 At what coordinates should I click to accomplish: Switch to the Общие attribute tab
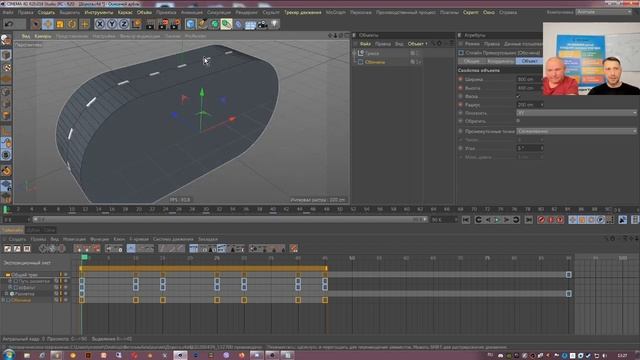472,61
